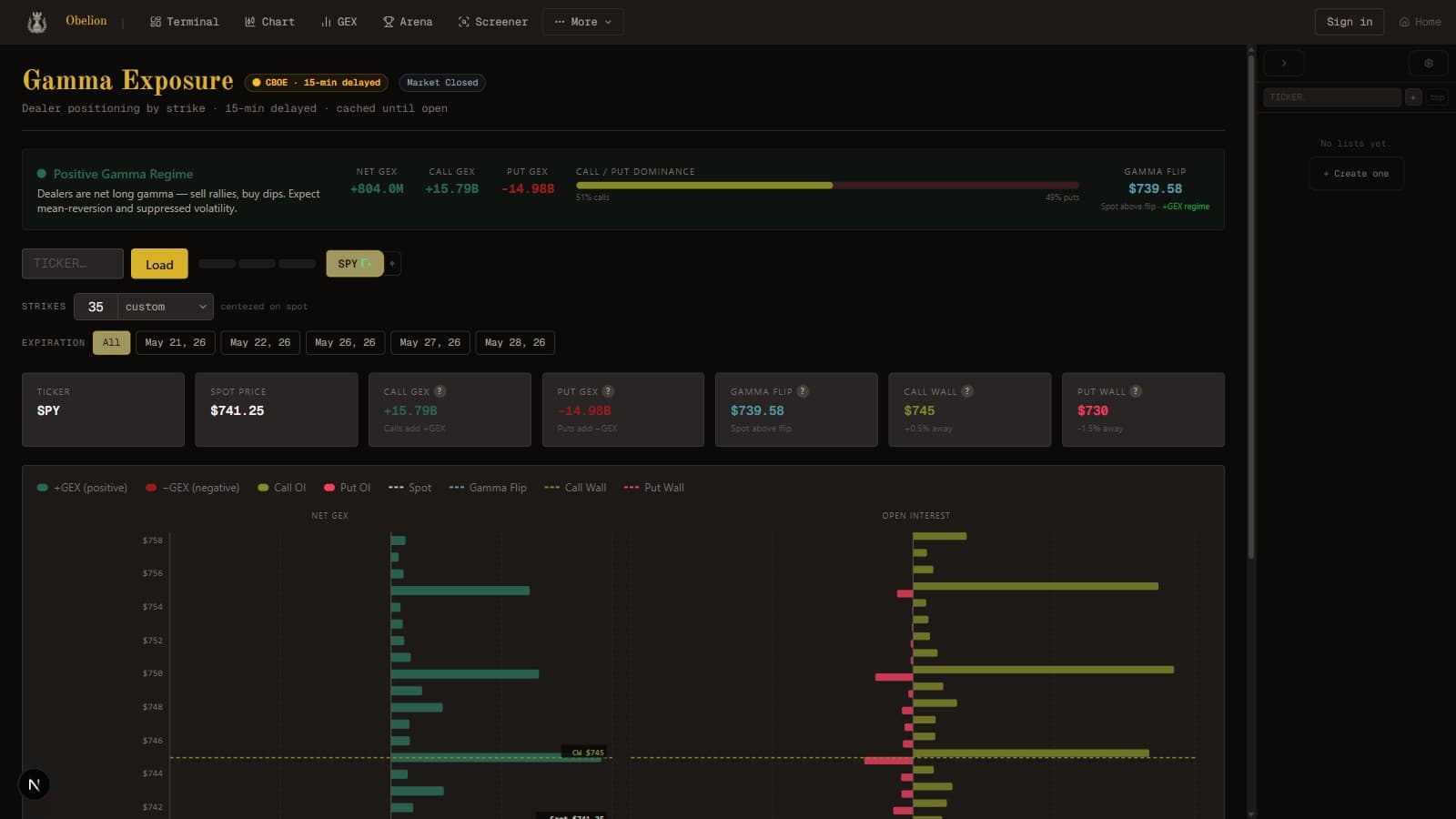This screenshot has width=1456, height=819.
Task: Go to the Home link
Action: pos(1420,22)
